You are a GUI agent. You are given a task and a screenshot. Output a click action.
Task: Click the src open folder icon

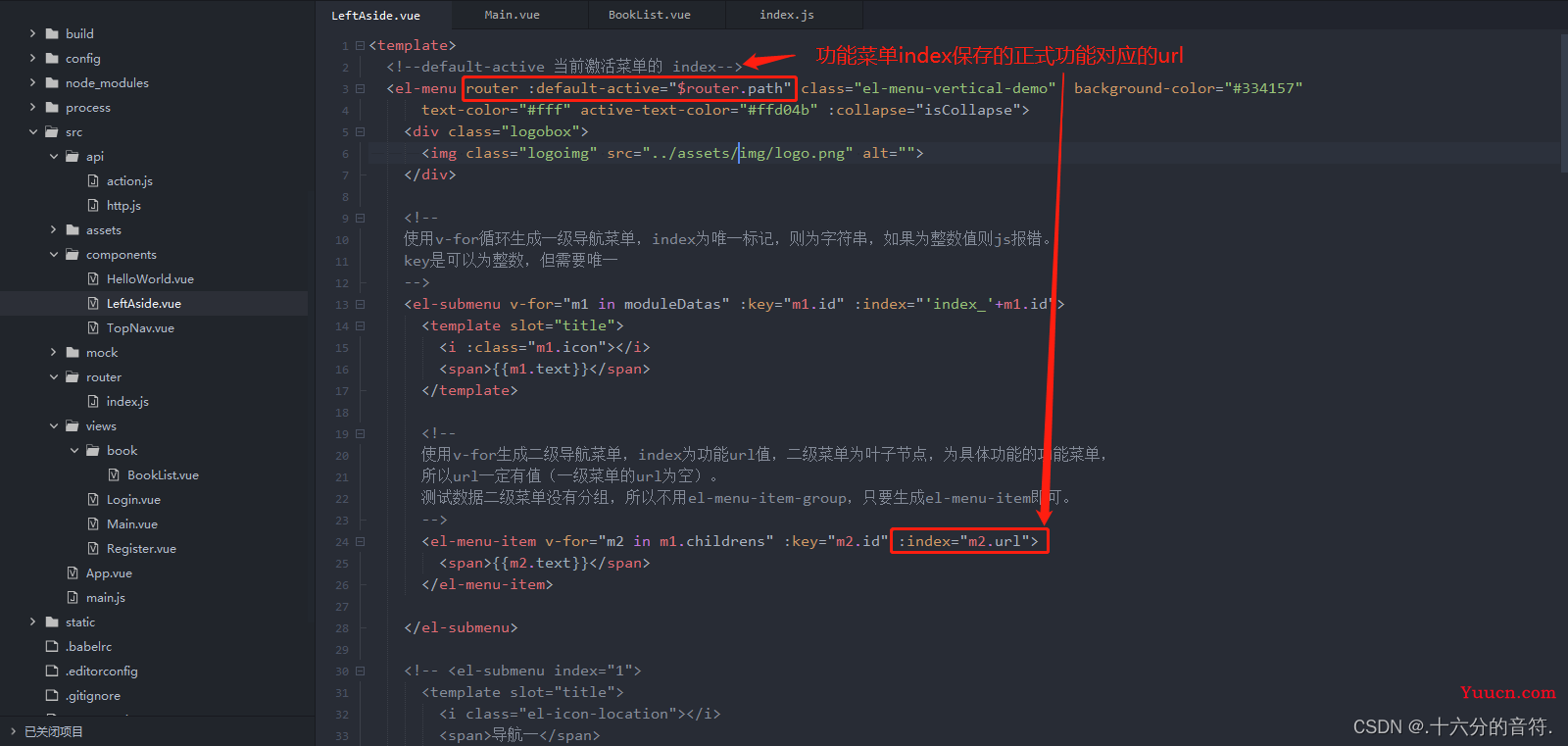(52, 131)
